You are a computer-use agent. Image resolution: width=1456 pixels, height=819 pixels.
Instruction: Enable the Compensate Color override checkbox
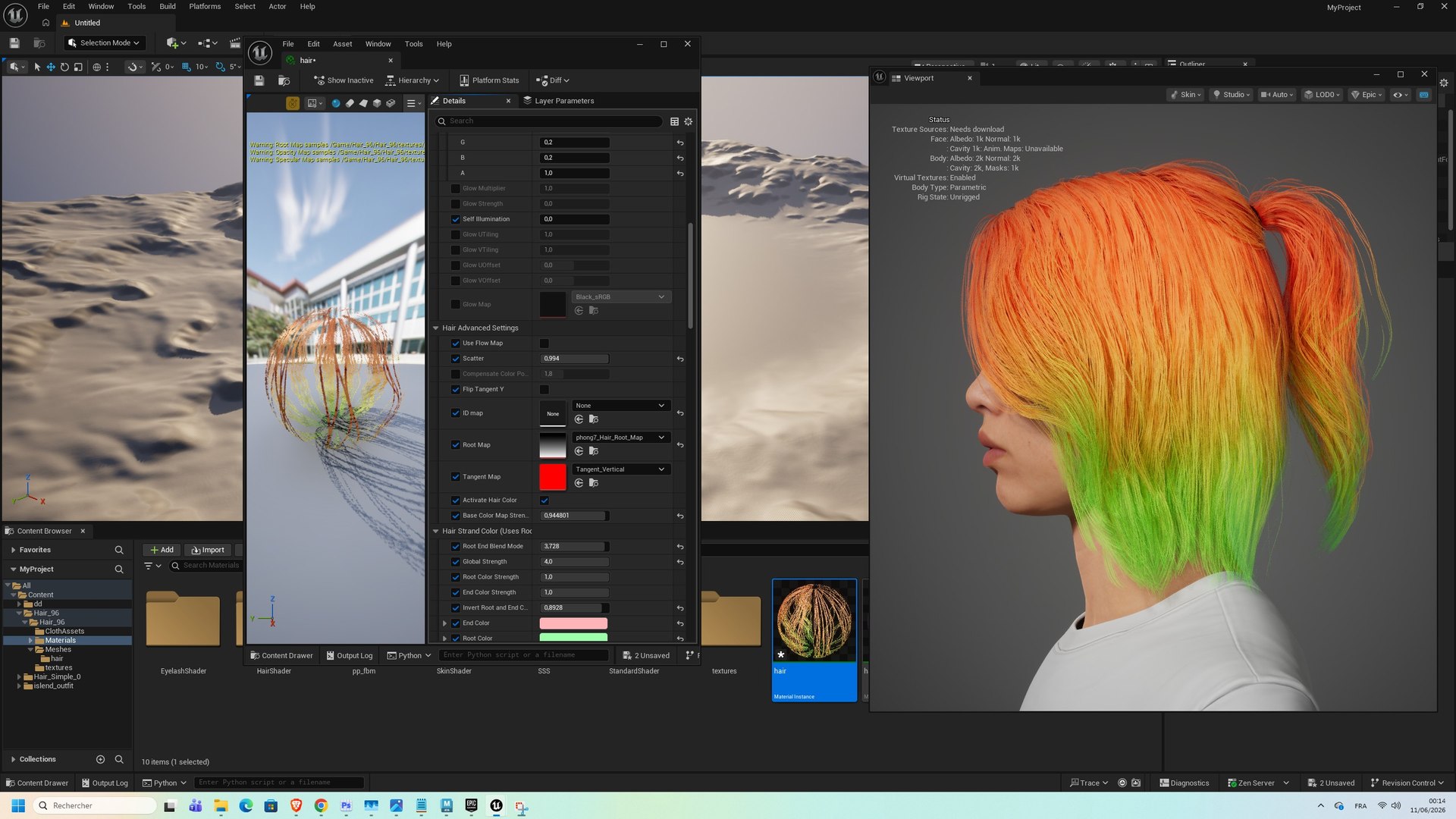[x=456, y=374]
